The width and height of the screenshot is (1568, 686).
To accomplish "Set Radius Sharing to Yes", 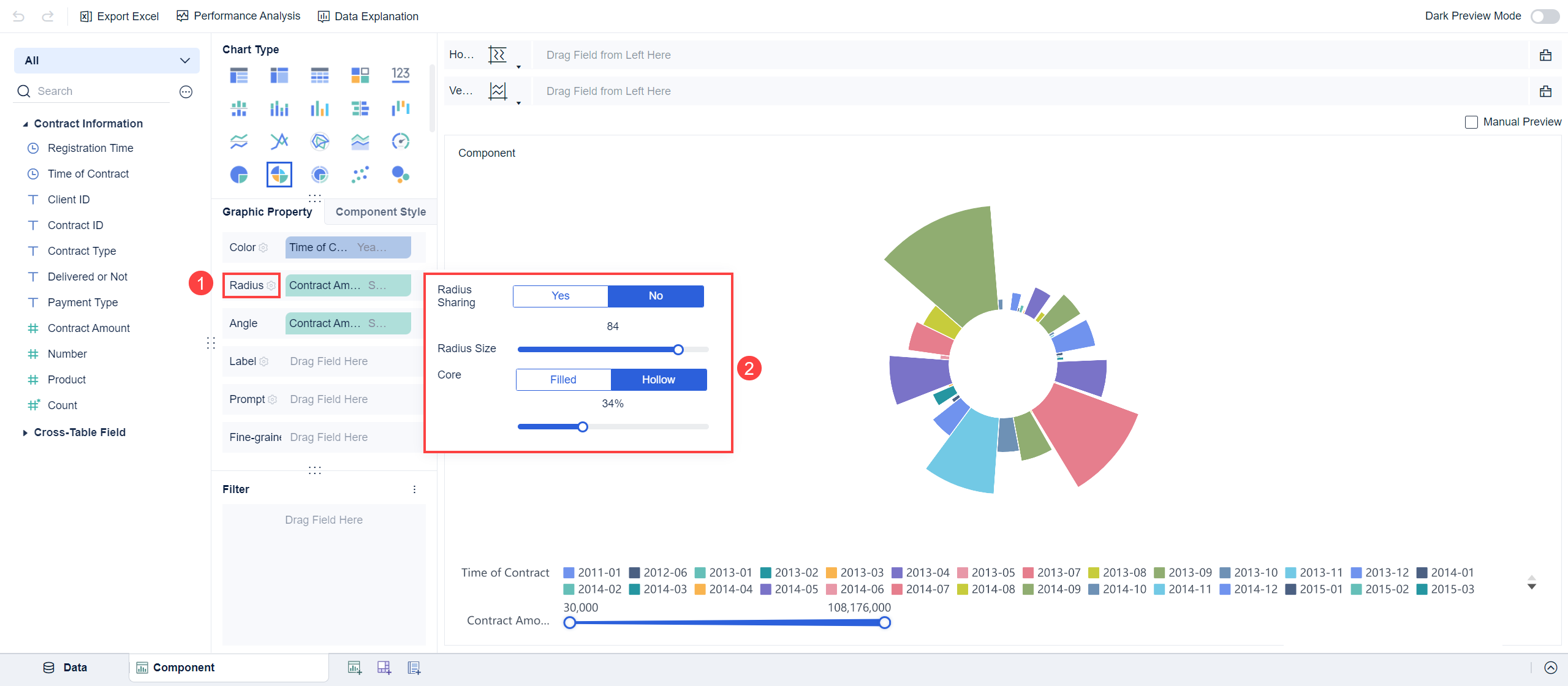I will [560, 296].
